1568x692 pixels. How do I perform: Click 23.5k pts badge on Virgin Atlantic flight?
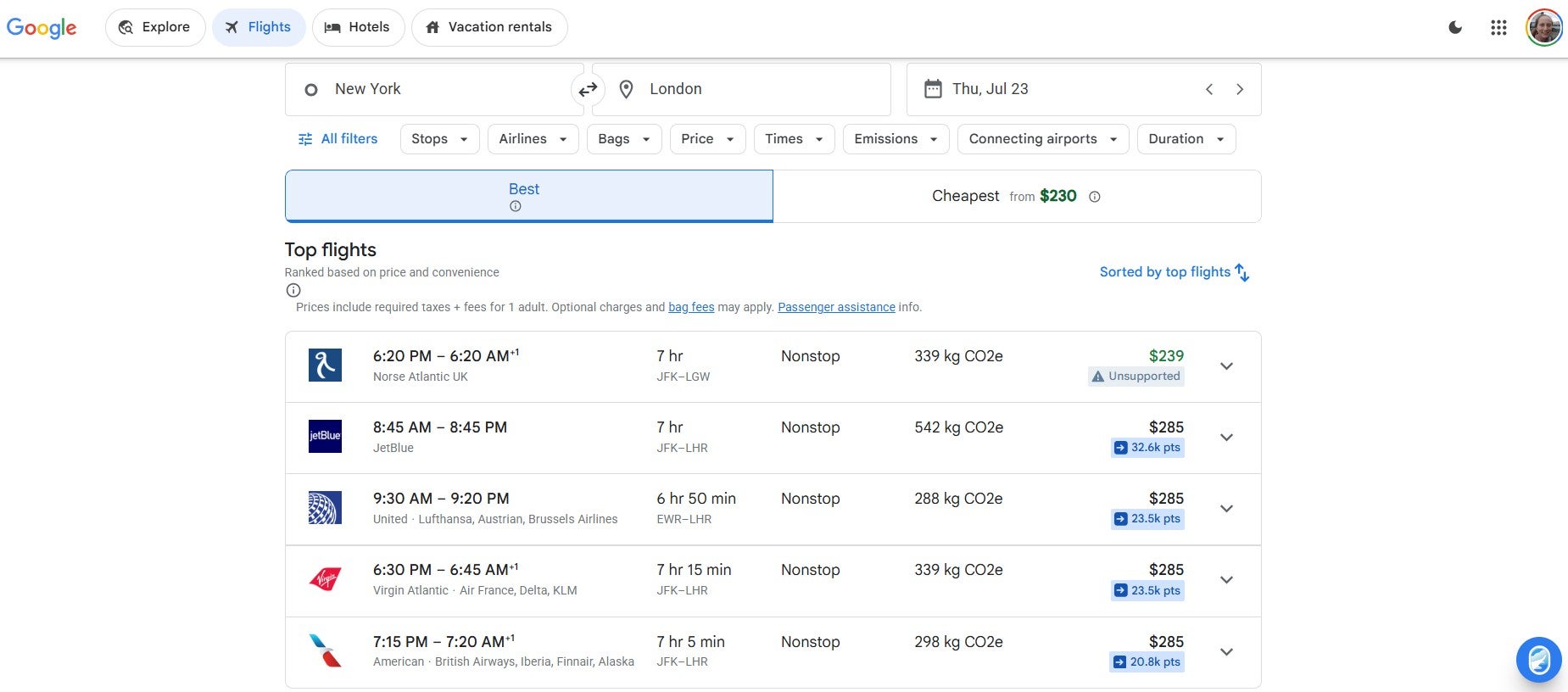[x=1147, y=591]
